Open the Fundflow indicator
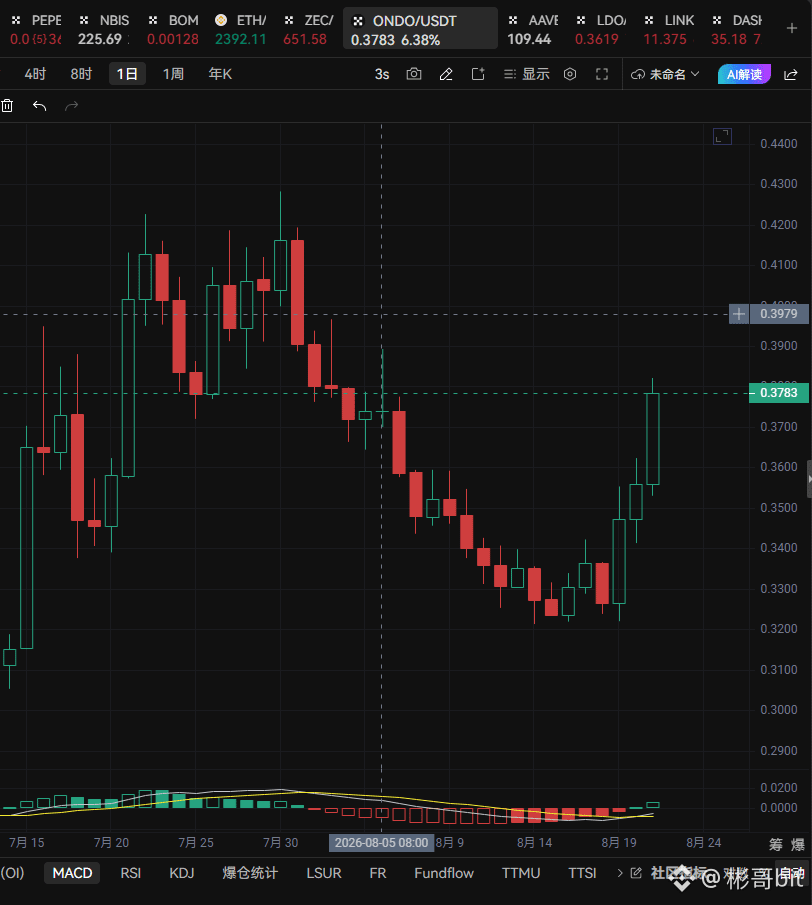Screen dimensions: 812x905 [x=444, y=873]
